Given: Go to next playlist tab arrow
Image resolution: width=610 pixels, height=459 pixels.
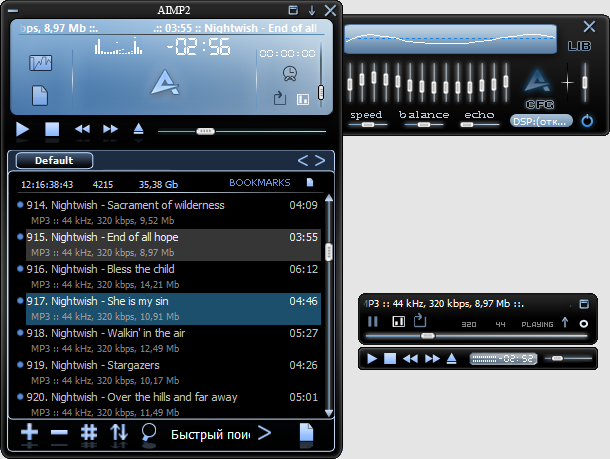Looking at the screenshot, I should [x=320, y=160].
